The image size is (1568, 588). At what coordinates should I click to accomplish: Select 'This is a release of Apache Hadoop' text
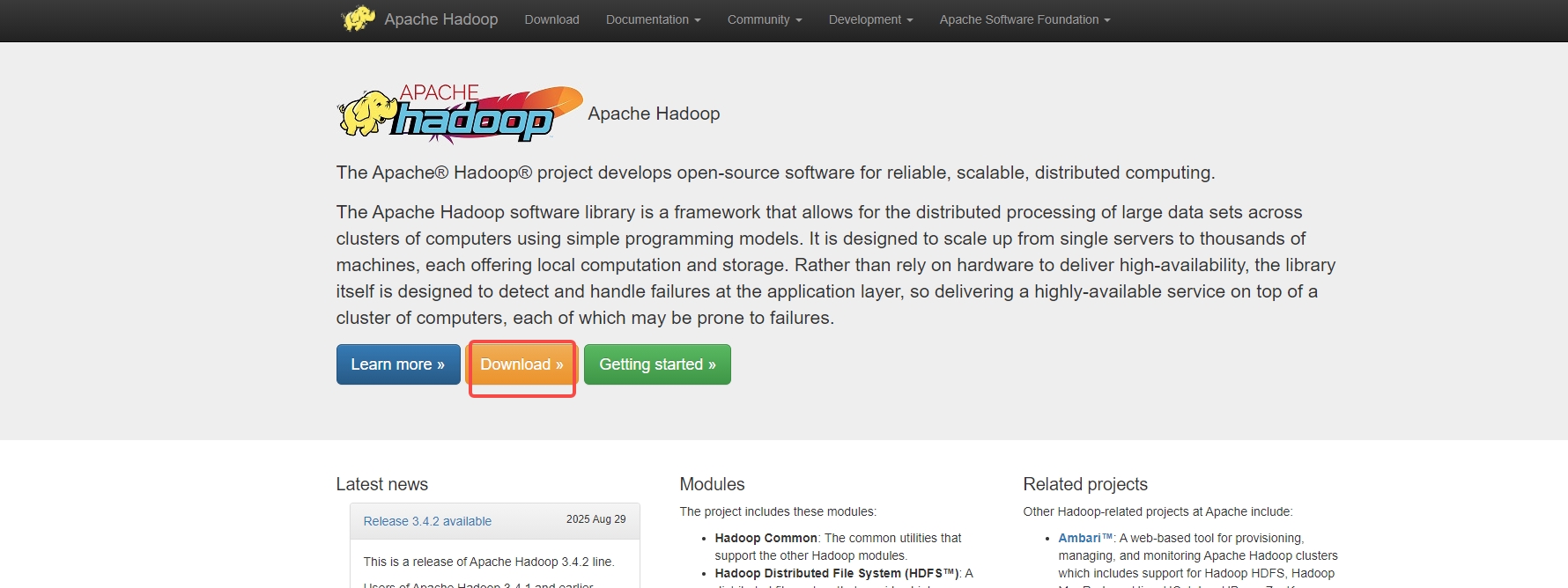[489, 562]
